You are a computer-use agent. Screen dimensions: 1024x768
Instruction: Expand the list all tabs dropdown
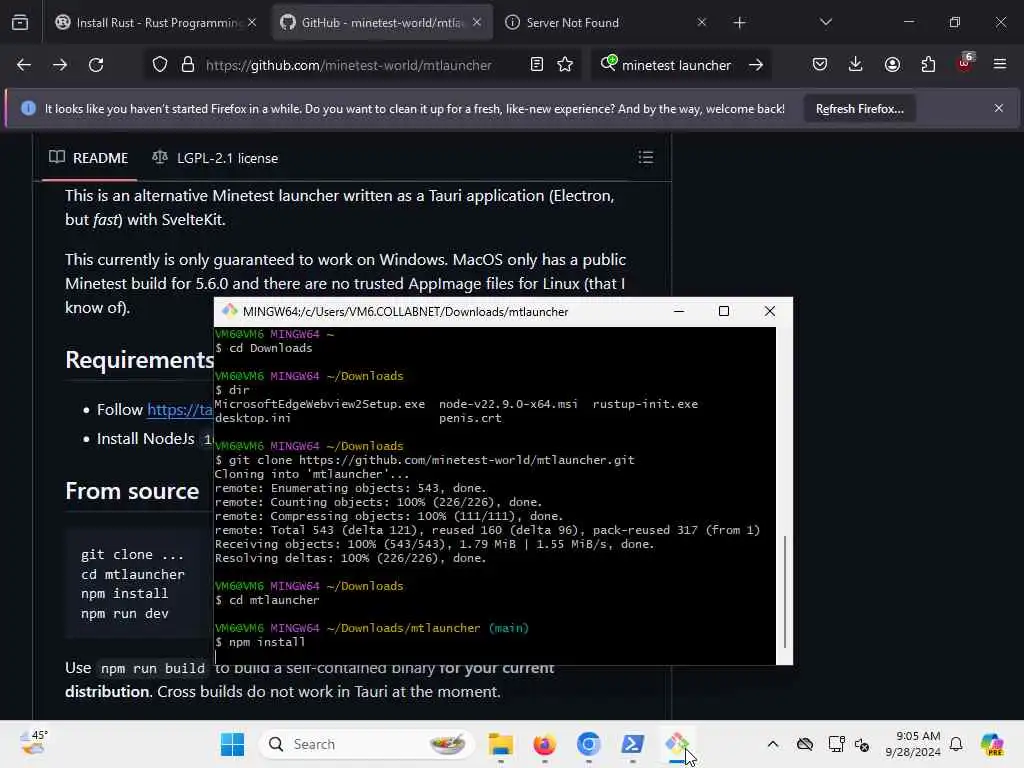(825, 23)
